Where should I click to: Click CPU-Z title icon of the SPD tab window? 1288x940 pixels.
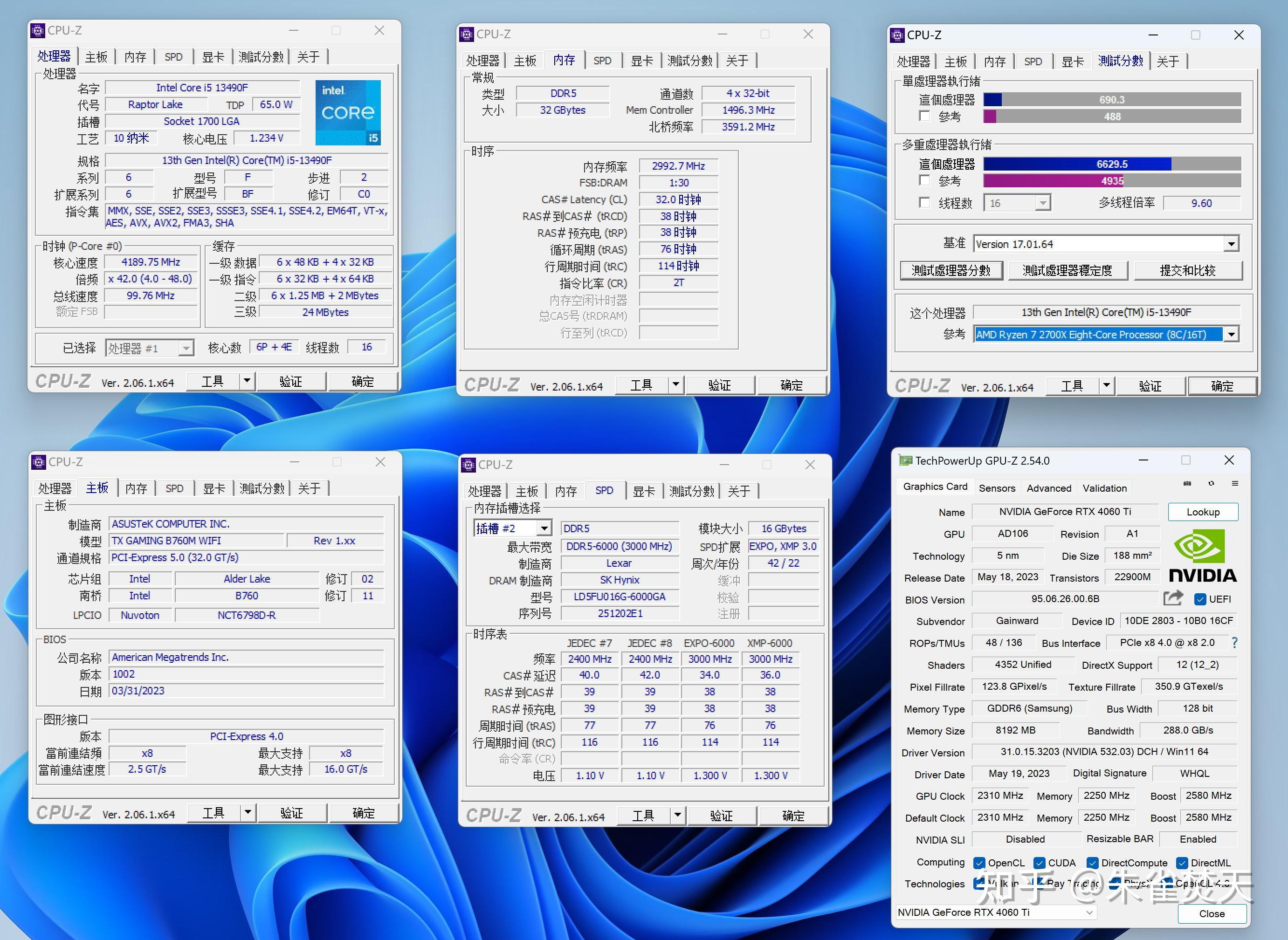click(468, 465)
